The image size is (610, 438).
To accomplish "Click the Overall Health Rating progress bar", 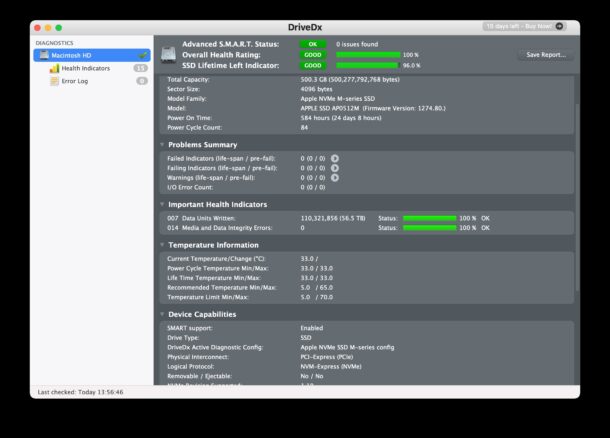I will 368,55.
